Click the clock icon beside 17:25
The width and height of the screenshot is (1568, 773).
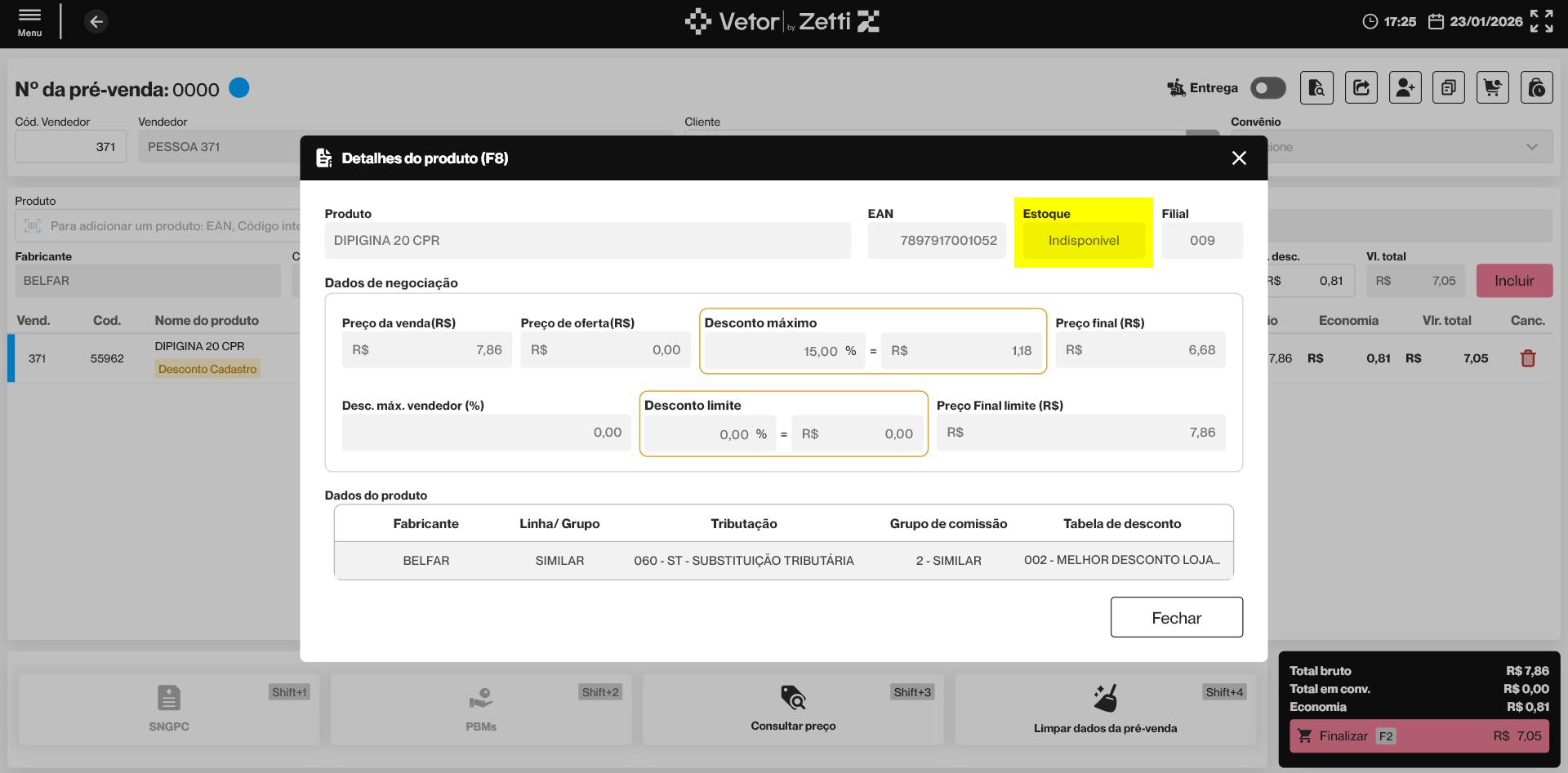1370,22
